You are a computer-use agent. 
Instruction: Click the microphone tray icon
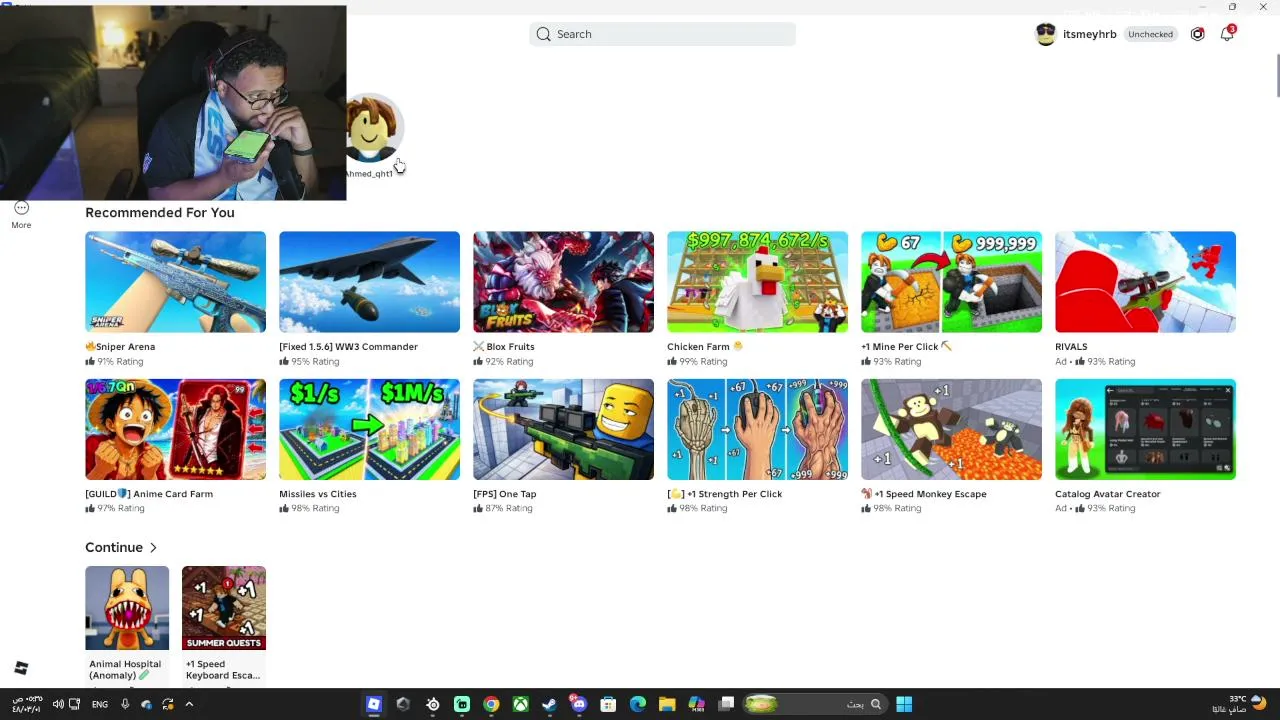125,704
